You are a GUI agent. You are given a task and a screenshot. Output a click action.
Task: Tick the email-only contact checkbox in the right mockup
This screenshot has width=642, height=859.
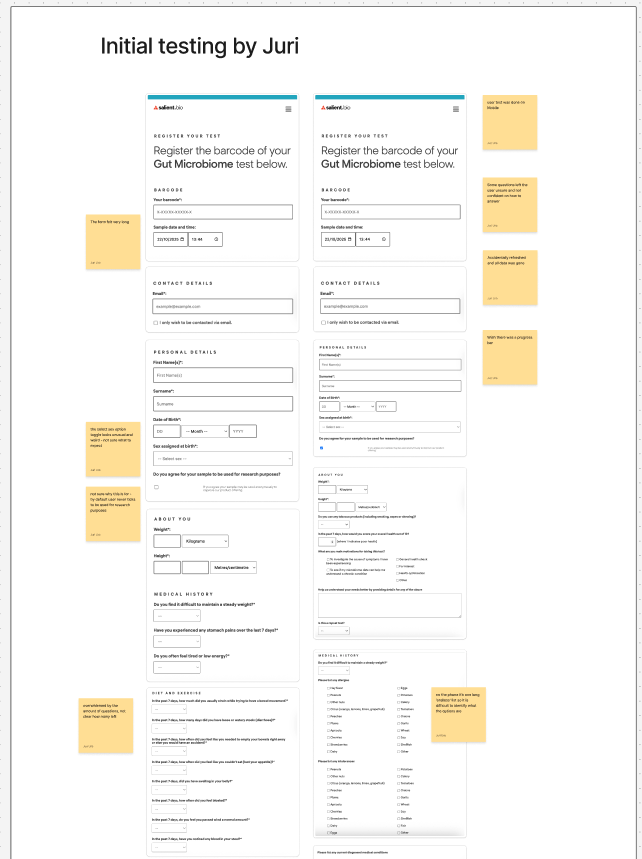pyautogui.click(x=323, y=323)
